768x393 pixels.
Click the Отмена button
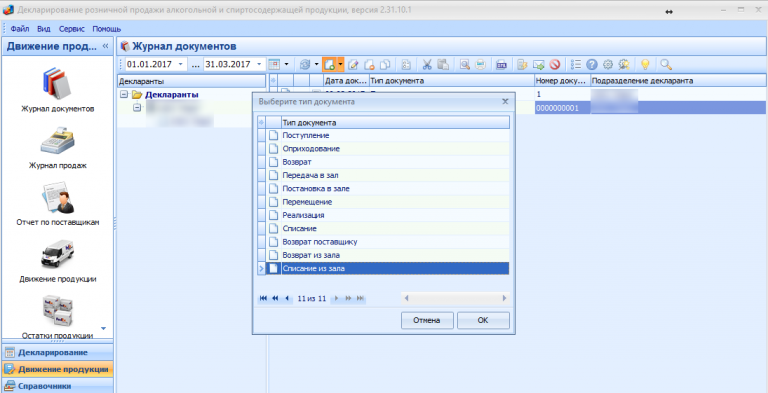click(427, 320)
